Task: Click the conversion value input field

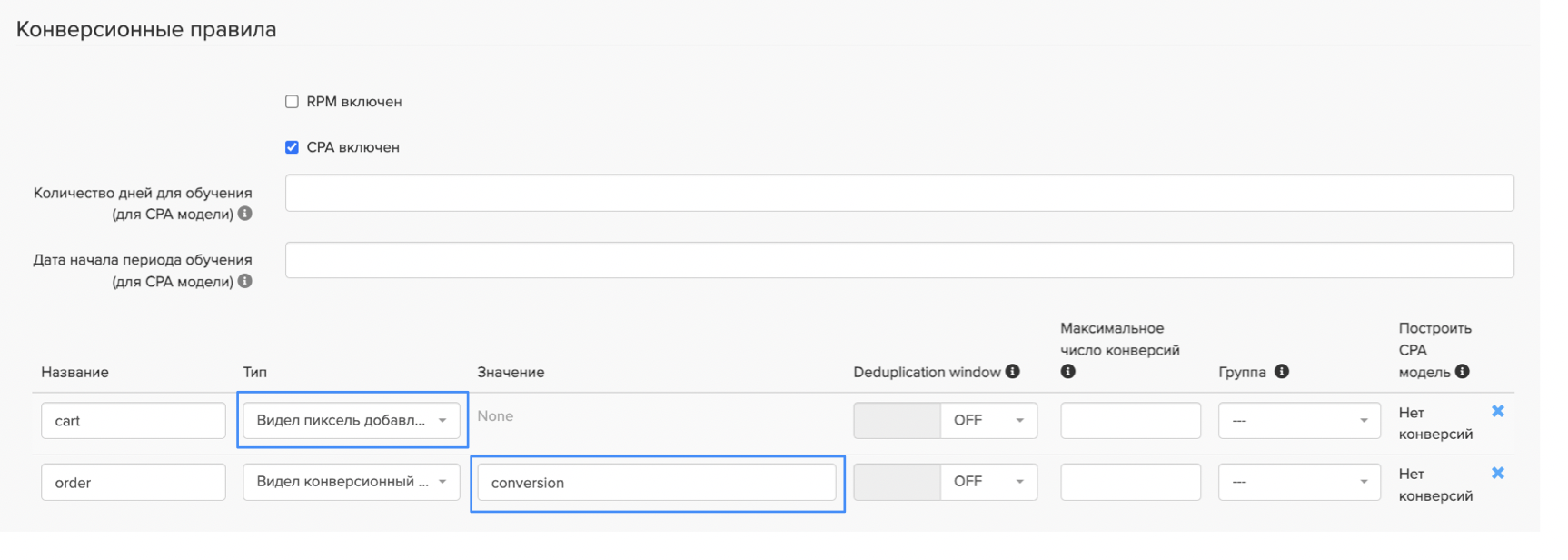Action: [x=656, y=483]
